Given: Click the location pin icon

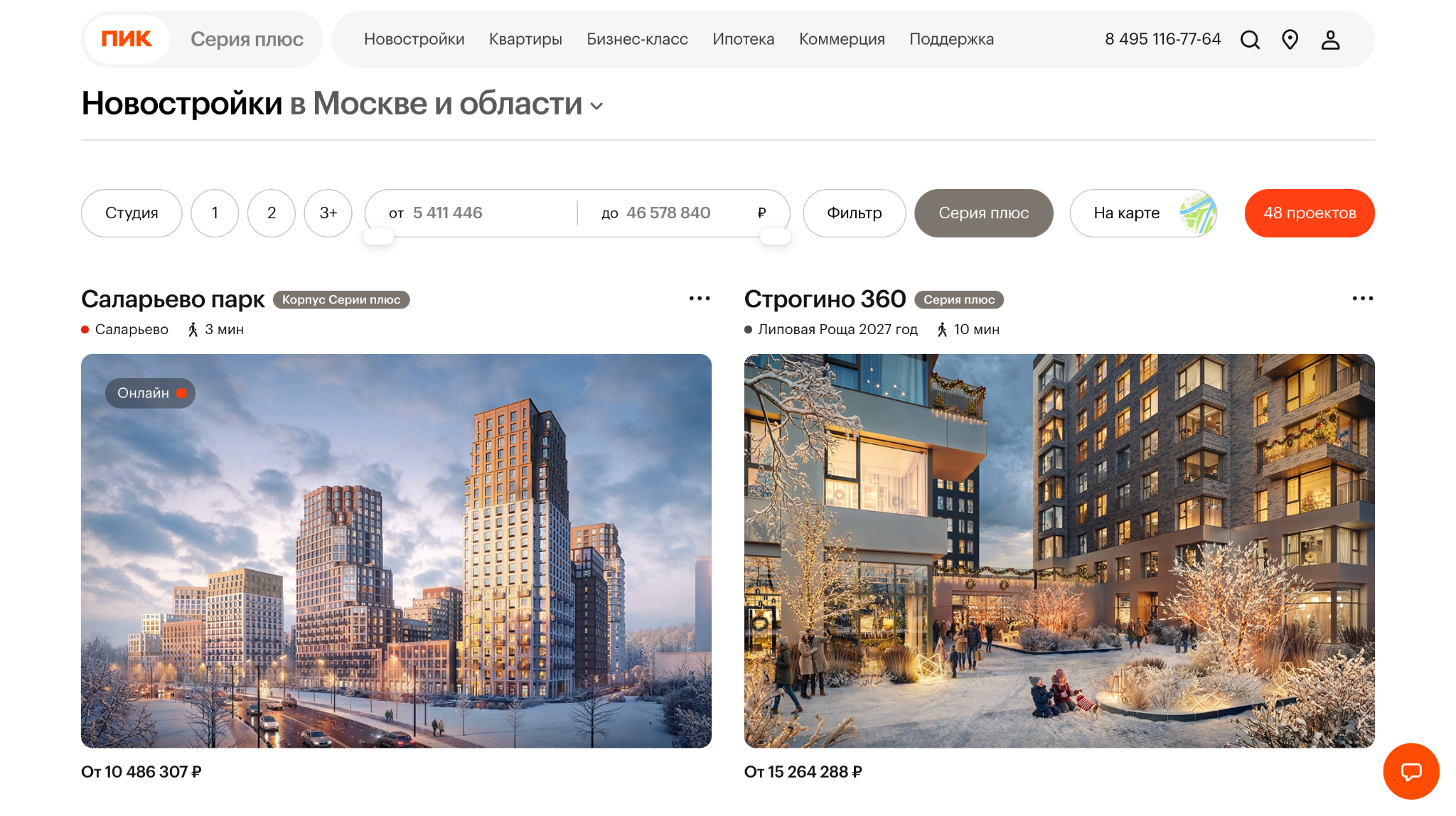Looking at the screenshot, I should coord(1290,40).
